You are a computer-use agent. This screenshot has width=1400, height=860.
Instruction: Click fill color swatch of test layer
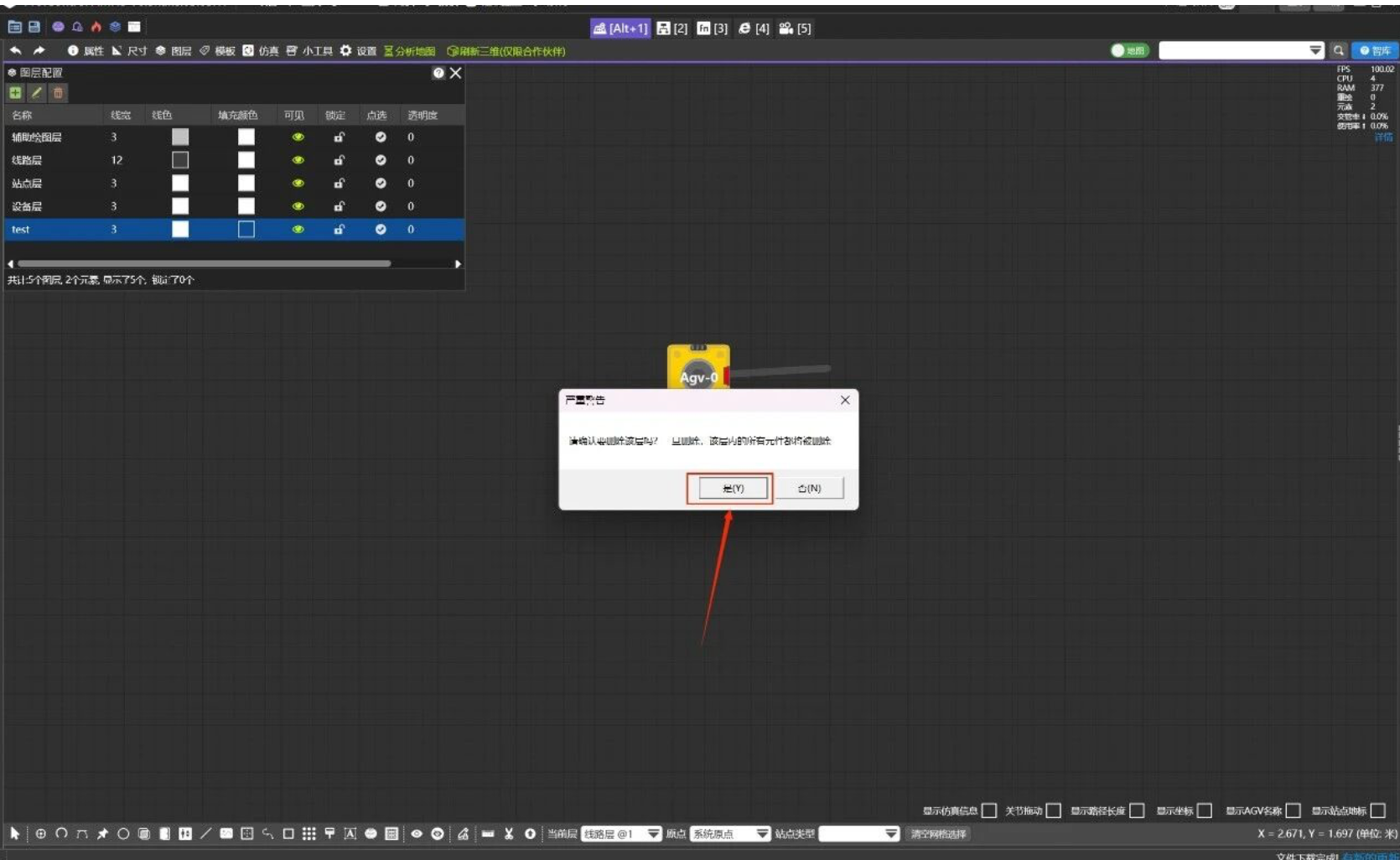point(246,229)
